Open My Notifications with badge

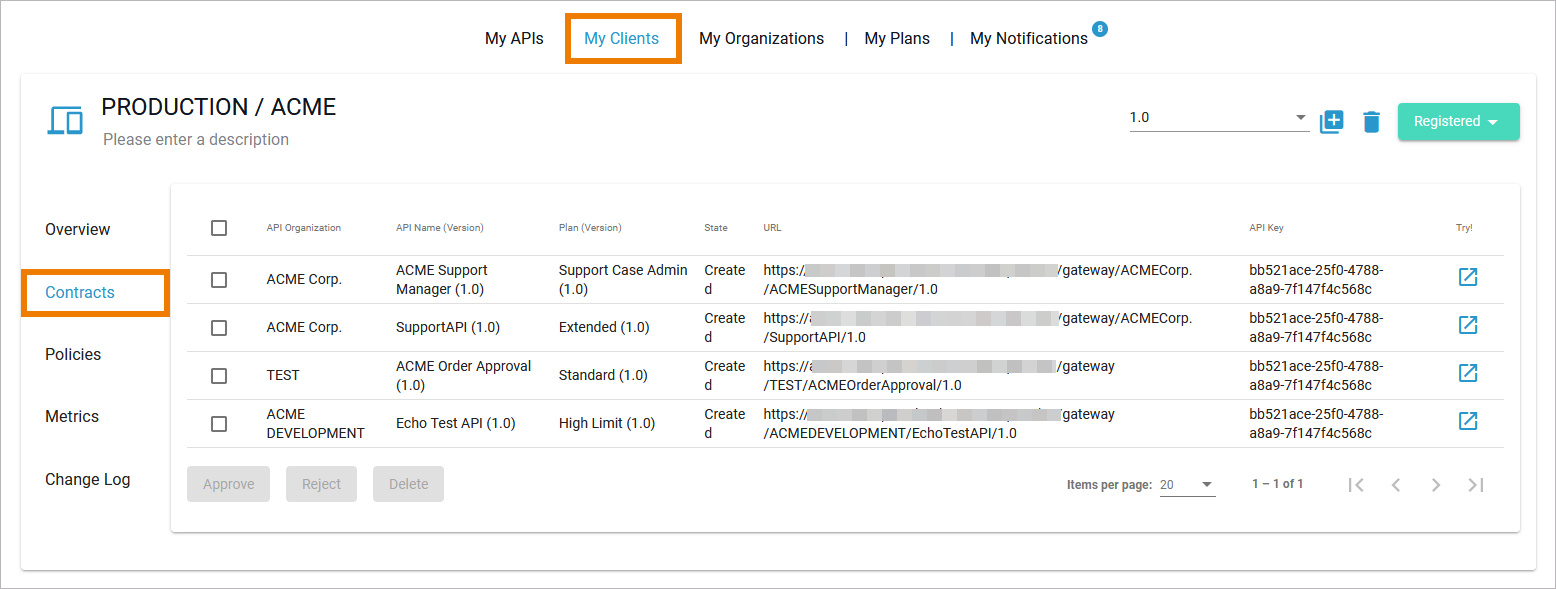[x=1029, y=38]
